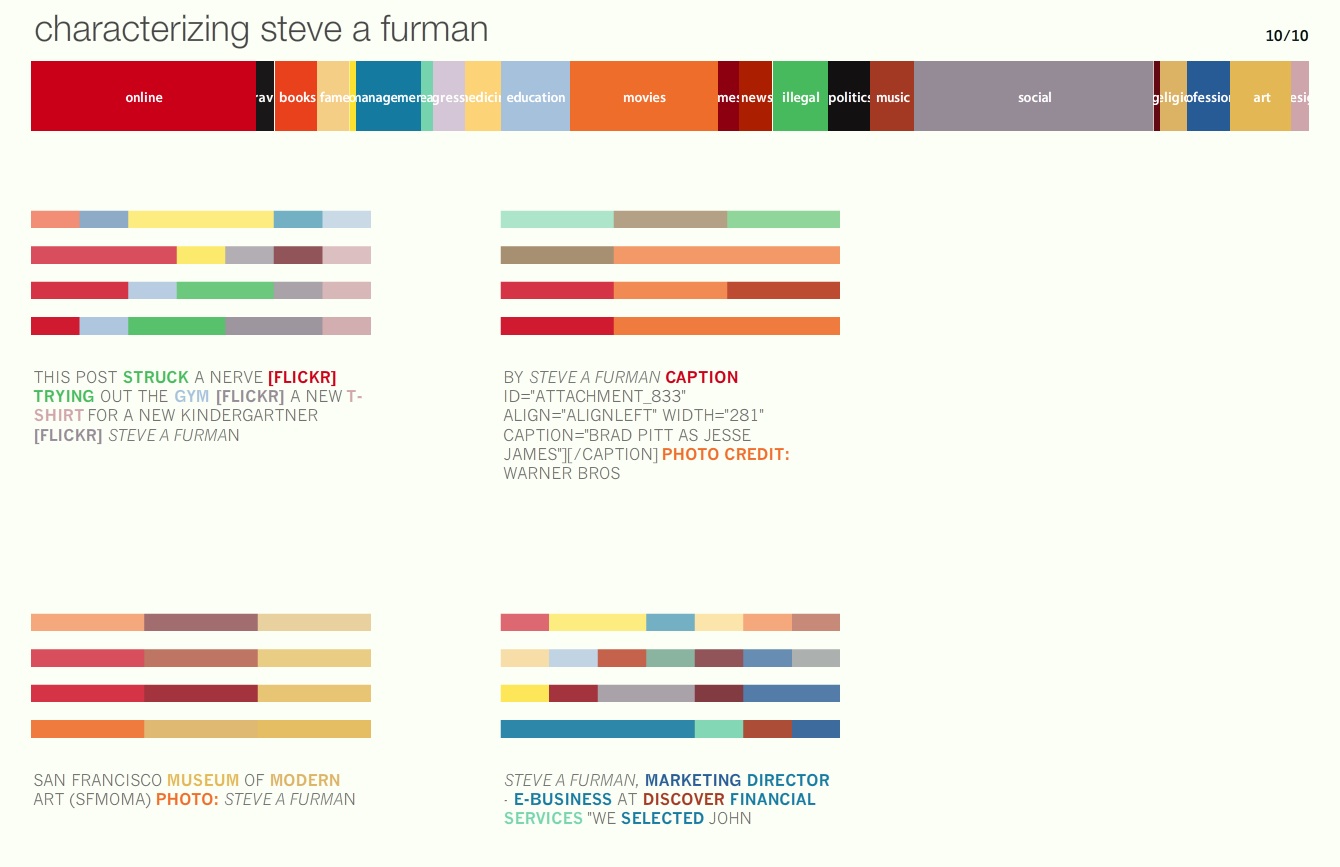Select the black 'politics' category block

pyautogui.click(x=849, y=97)
